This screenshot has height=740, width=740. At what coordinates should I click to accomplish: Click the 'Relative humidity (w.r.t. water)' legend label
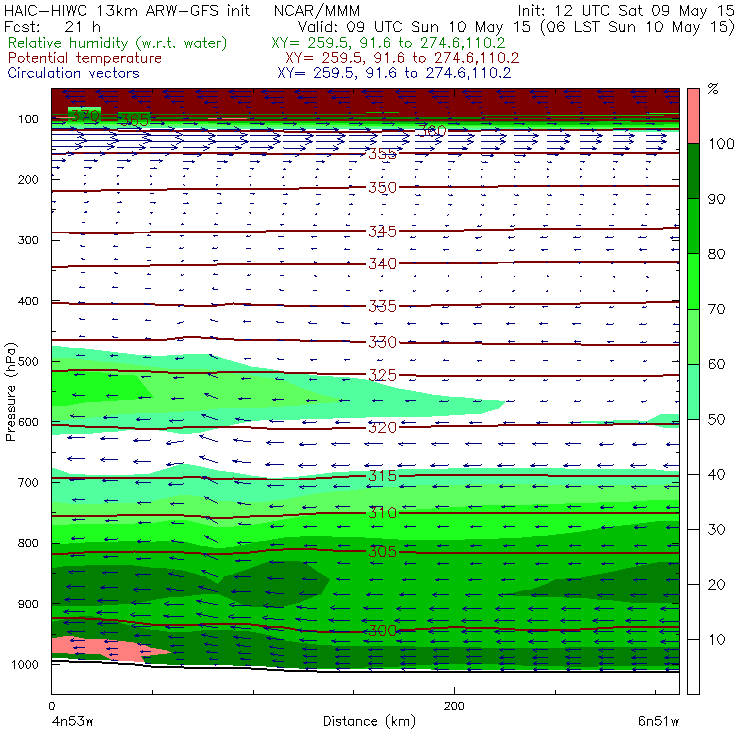pos(118,43)
